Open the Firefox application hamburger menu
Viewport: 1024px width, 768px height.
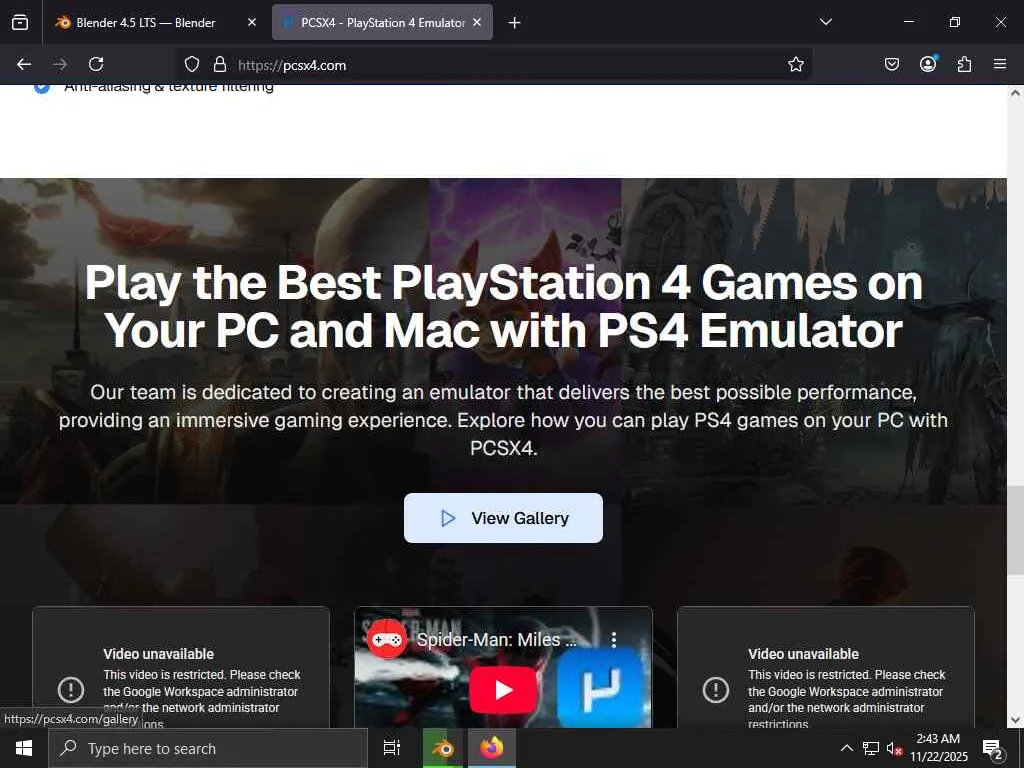click(1000, 64)
